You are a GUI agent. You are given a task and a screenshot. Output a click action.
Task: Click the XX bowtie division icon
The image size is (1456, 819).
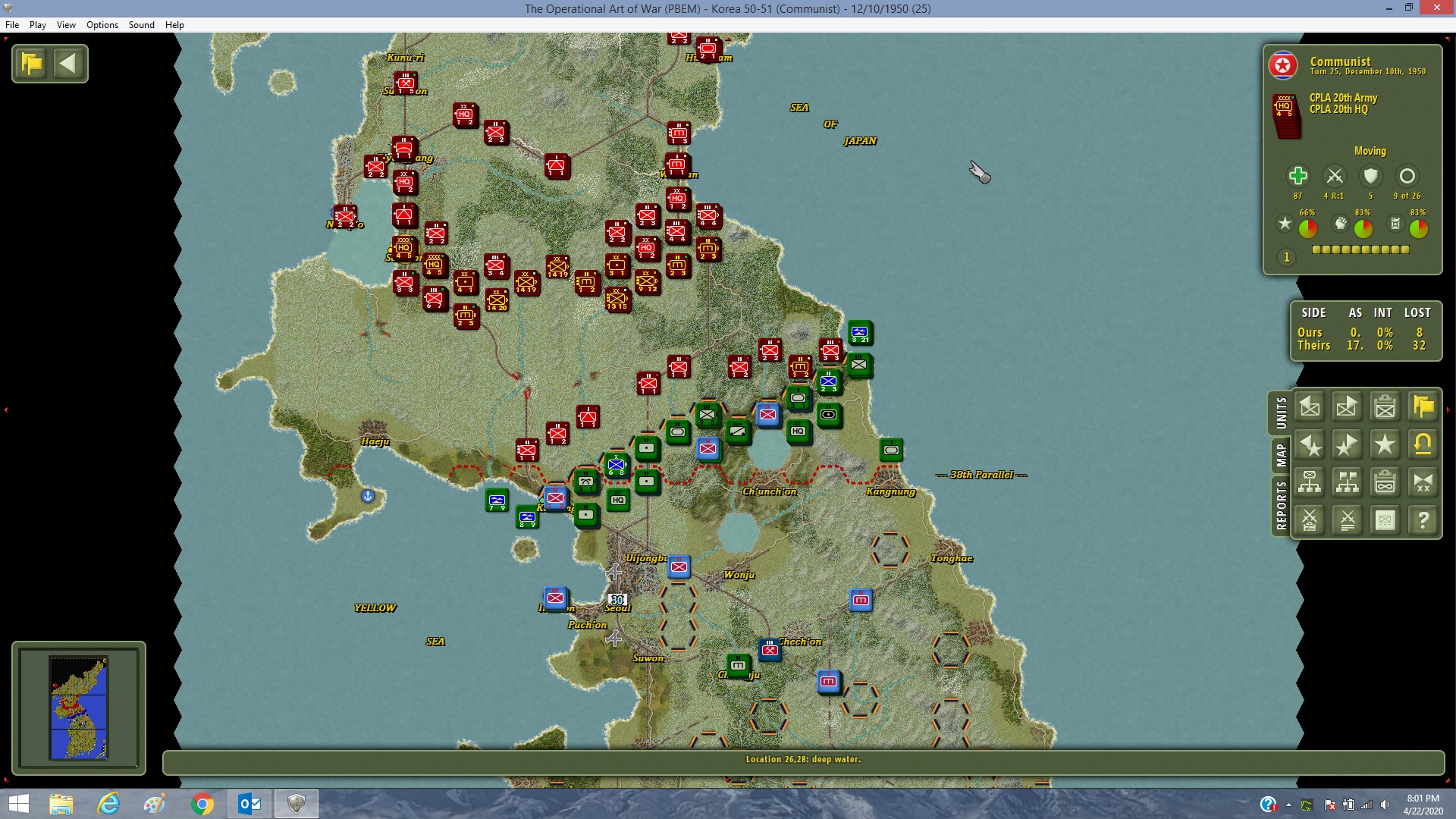click(1423, 483)
